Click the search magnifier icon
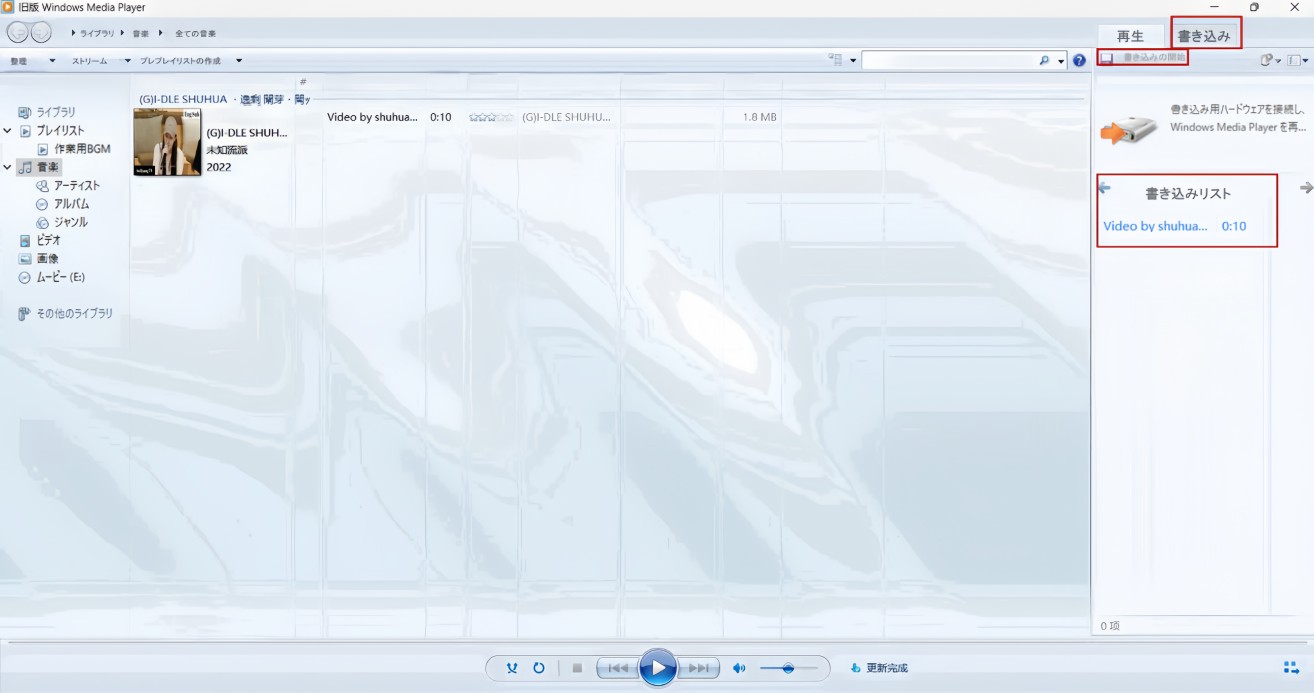Screen dimensions: 1314x693 pyautogui.click(x=1044, y=61)
